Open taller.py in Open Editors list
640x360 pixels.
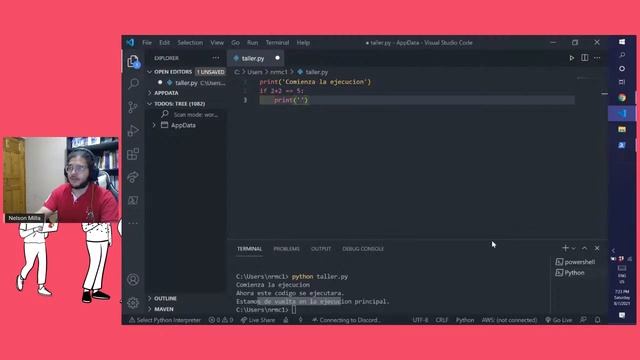tap(187, 82)
